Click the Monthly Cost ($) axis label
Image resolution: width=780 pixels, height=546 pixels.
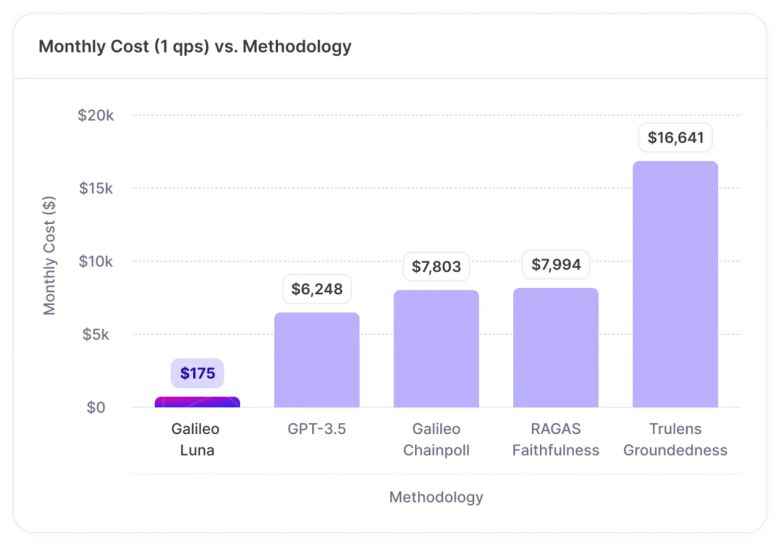50,256
